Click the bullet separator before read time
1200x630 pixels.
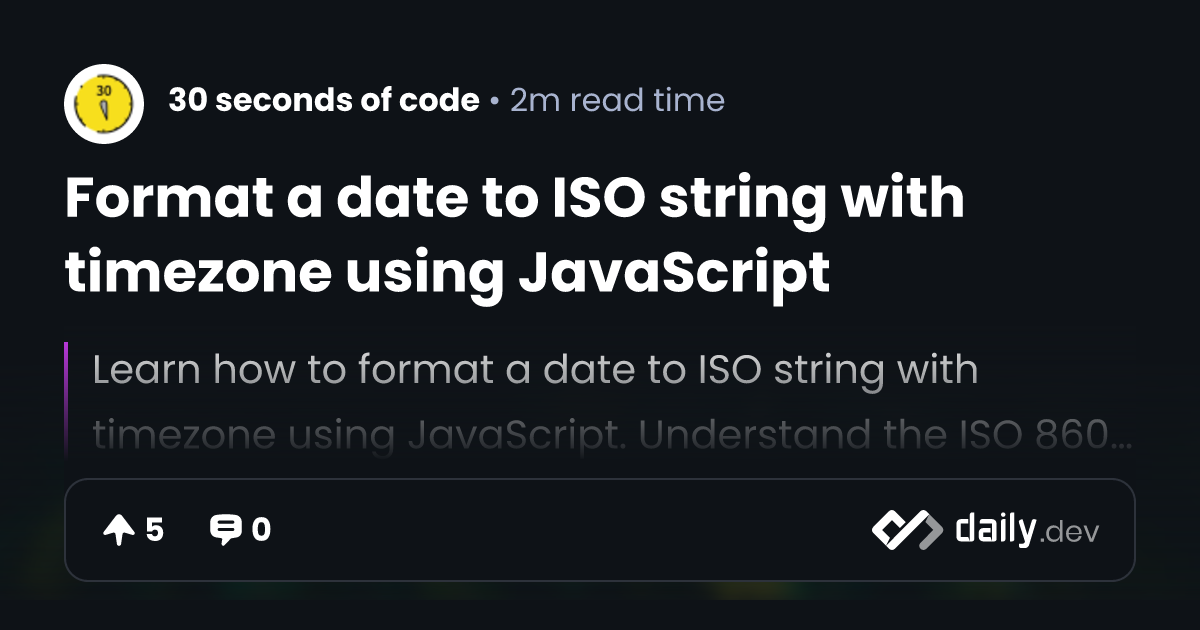[x=495, y=101]
